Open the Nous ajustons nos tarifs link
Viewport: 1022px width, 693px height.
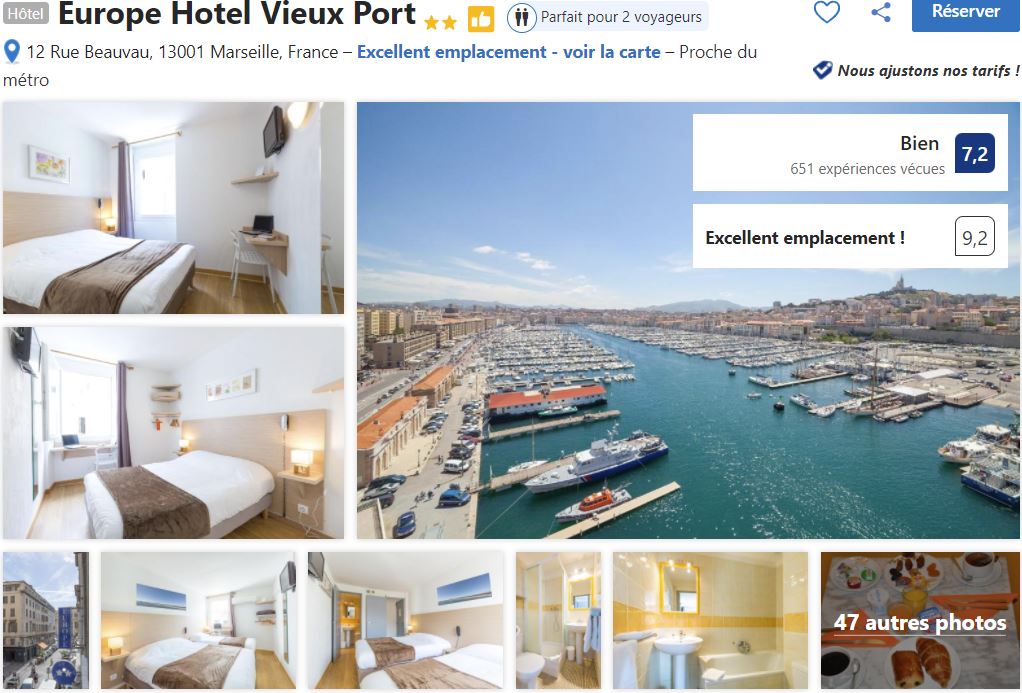pyautogui.click(x=928, y=70)
